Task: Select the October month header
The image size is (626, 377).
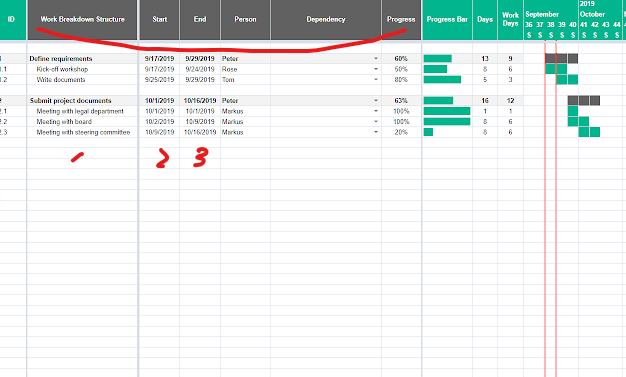Action: click(x=592, y=14)
